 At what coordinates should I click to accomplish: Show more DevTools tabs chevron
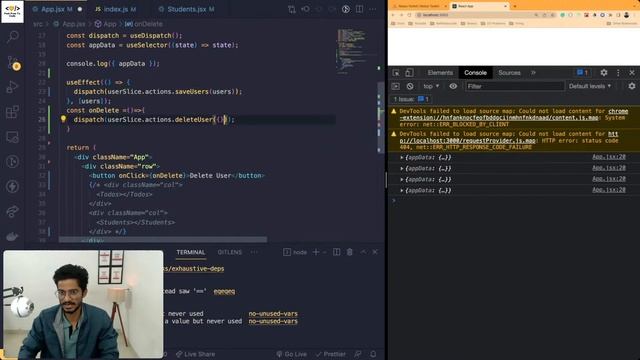(533, 73)
